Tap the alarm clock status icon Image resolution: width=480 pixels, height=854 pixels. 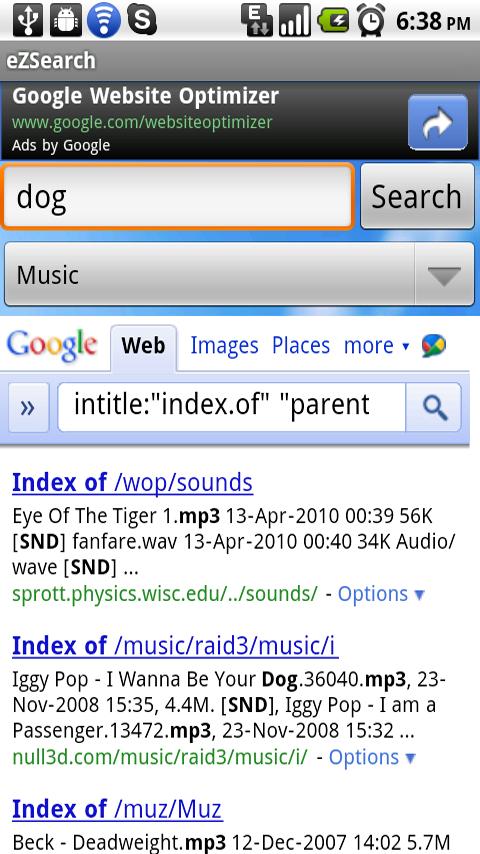click(371, 21)
